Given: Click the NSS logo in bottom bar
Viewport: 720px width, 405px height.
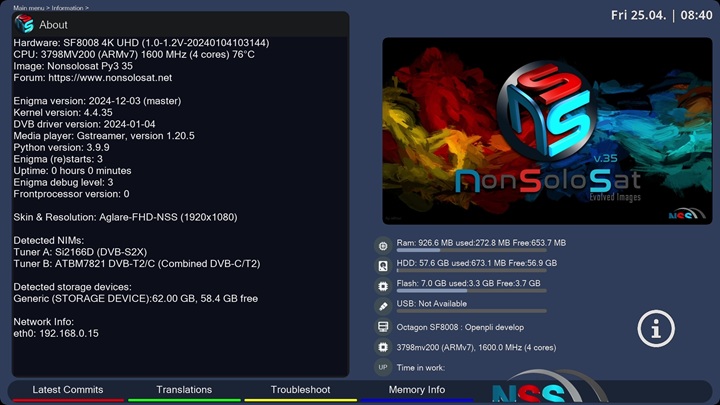Looking at the screenshot, I should tap(549, 387).
